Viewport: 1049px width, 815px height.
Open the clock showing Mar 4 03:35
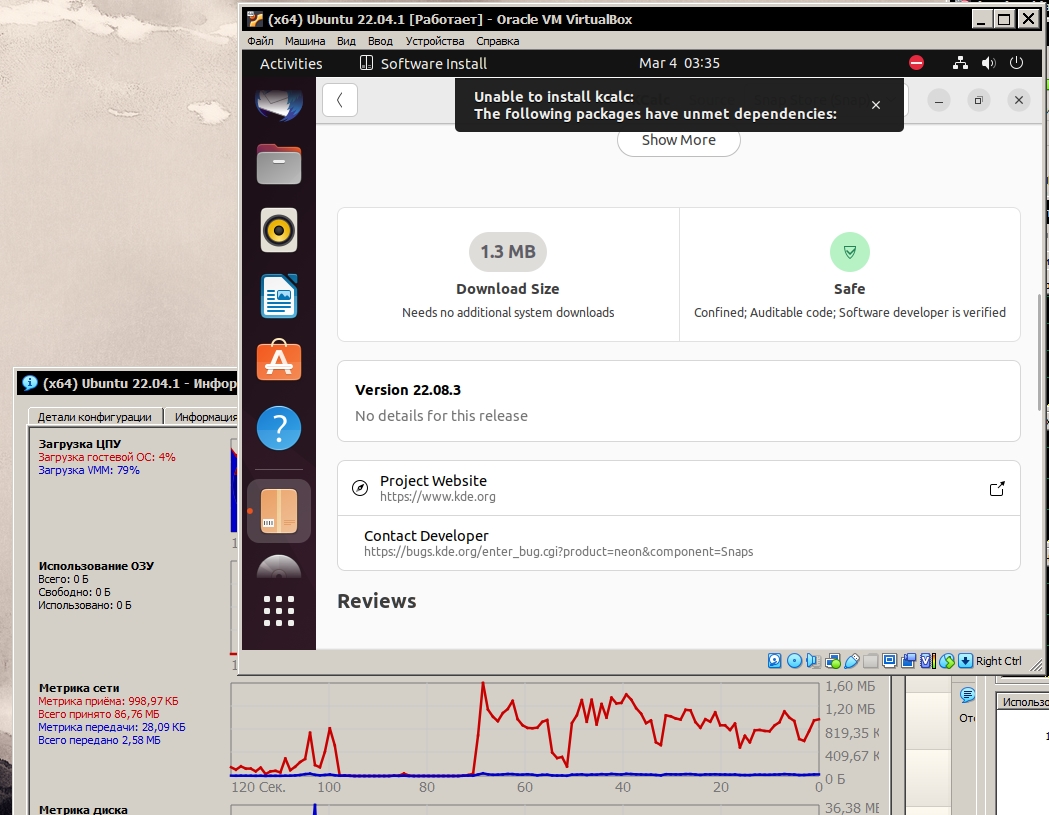coord(679,63)
